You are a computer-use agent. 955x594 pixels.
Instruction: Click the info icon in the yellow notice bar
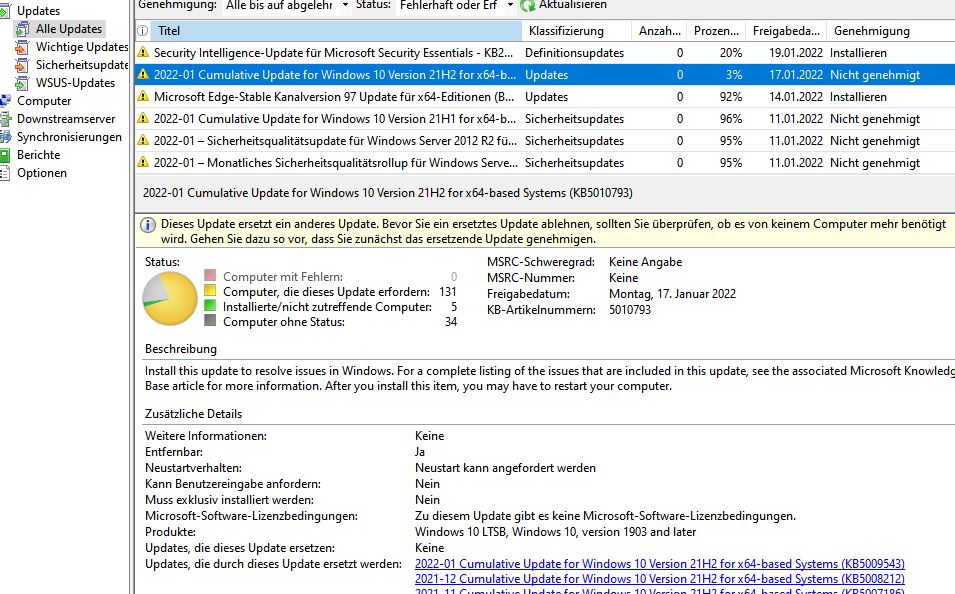tap(148, 225)
